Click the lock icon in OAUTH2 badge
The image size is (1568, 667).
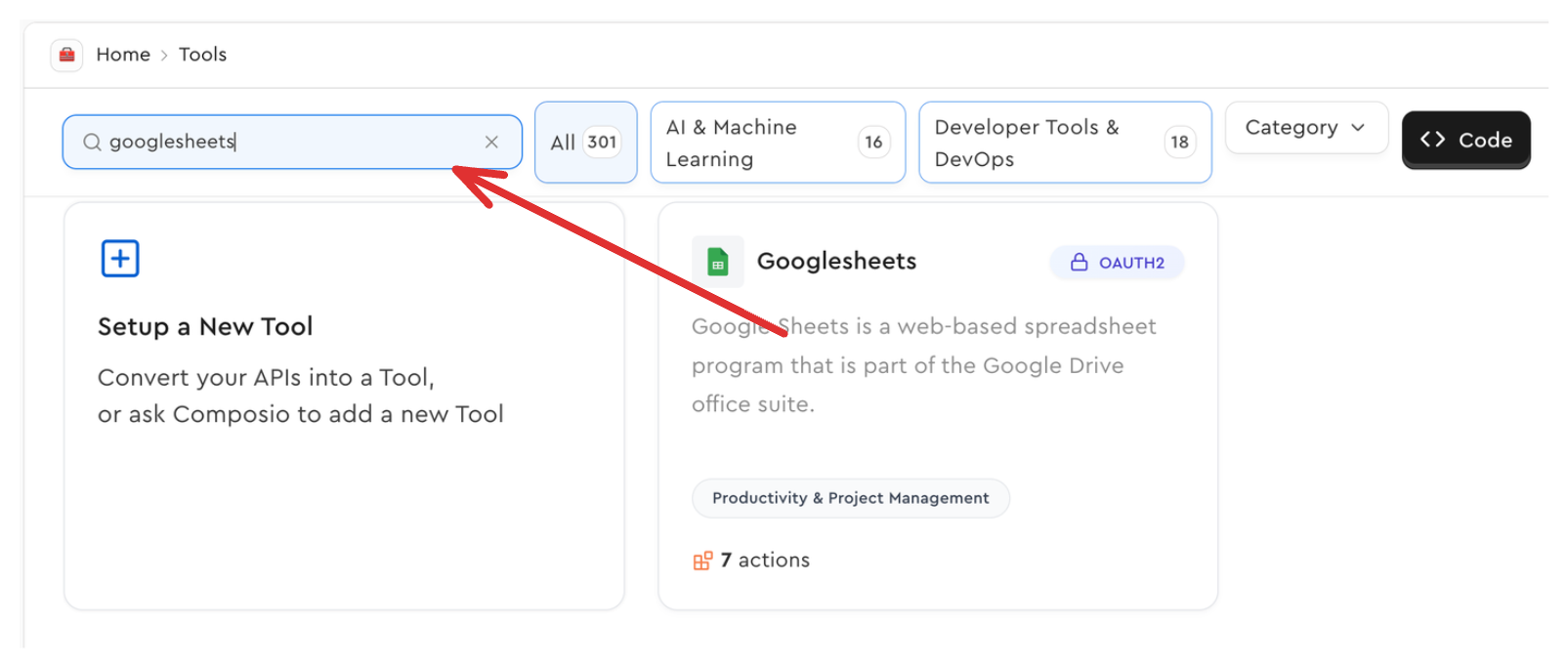click(x=1079, y=262)
